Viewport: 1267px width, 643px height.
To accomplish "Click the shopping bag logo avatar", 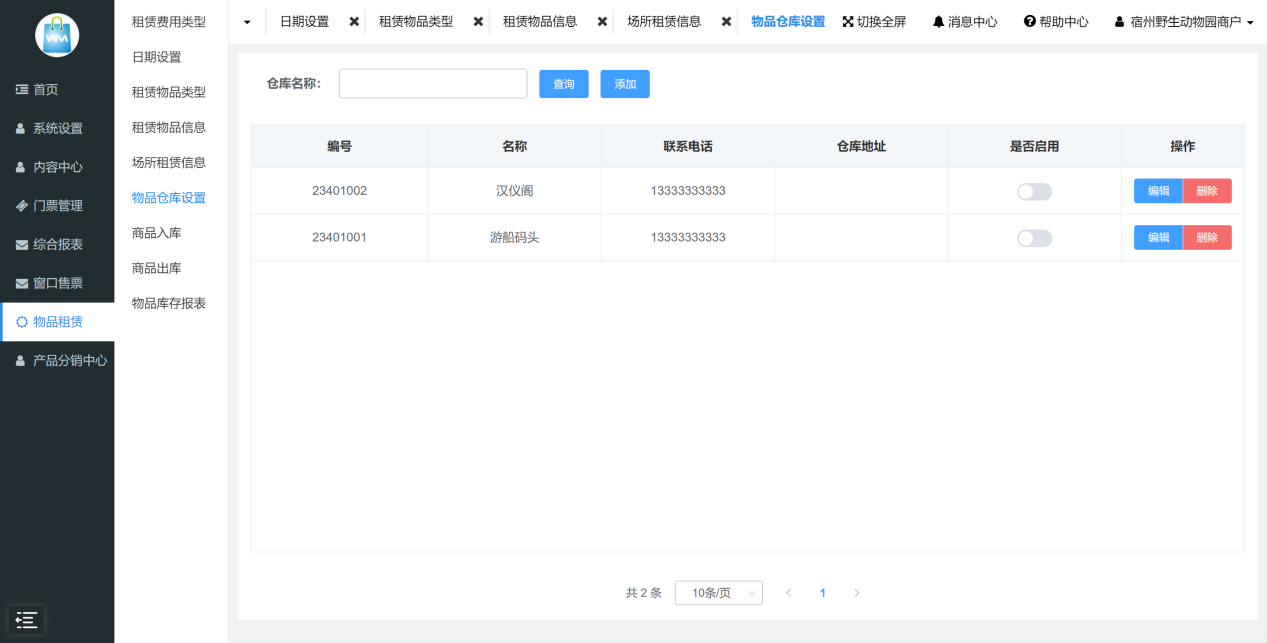I will click(x=57, y=35).
